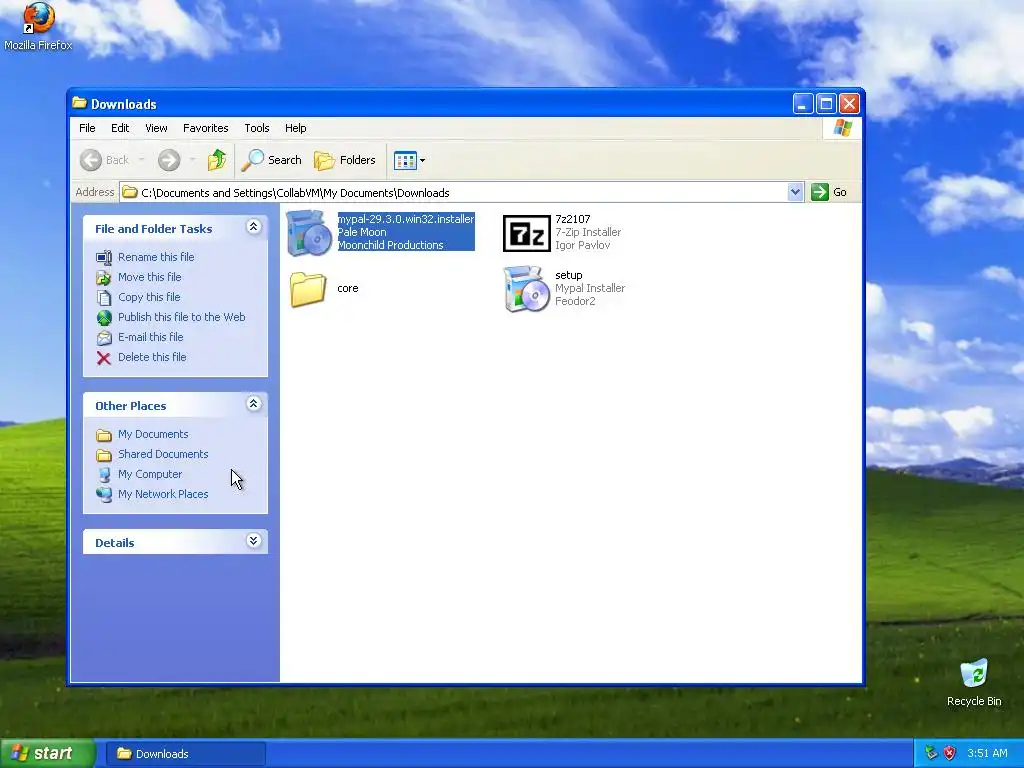Open the Start menu
Screen dimensions: 1024x768
click(x=47, y=754)
